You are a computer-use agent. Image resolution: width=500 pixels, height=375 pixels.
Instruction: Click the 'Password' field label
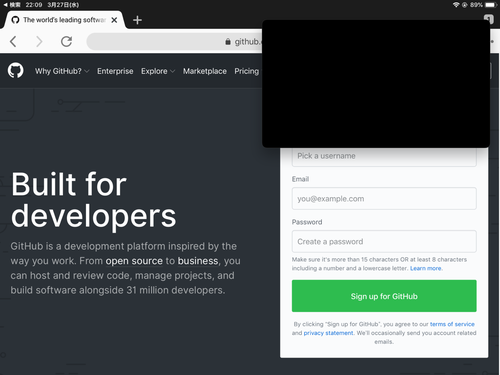[307, 222]
